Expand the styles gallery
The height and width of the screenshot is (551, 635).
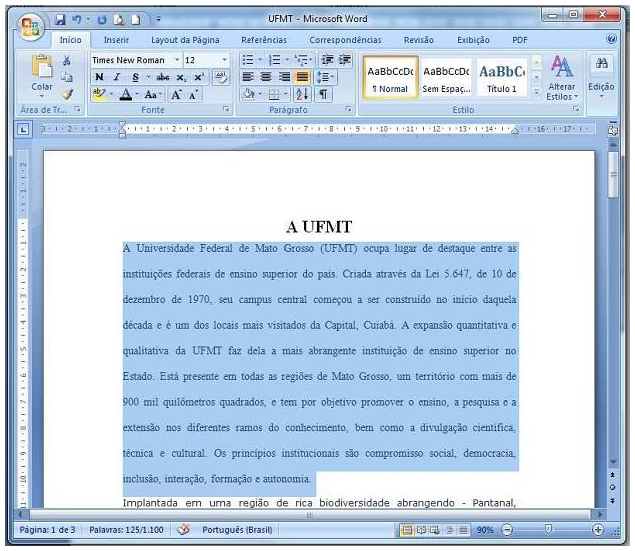coord(537,92)
